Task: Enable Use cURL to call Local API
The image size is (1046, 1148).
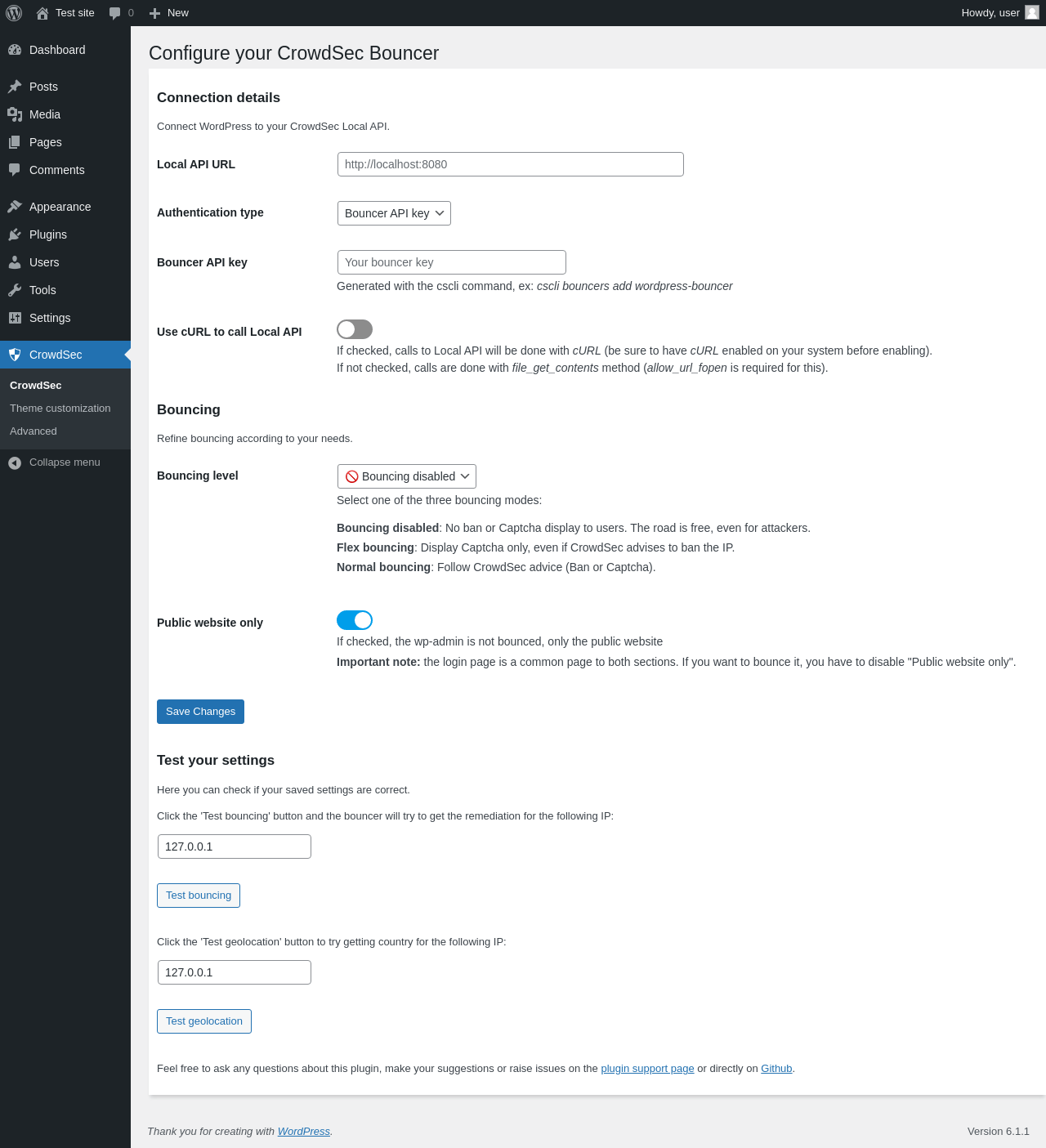Action: coord(355,329)
